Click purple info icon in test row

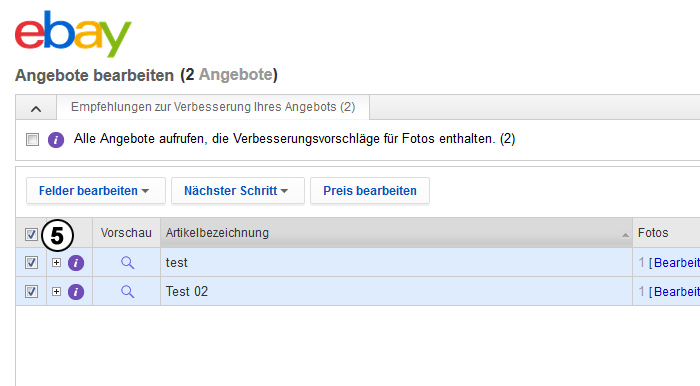[76, 263]
